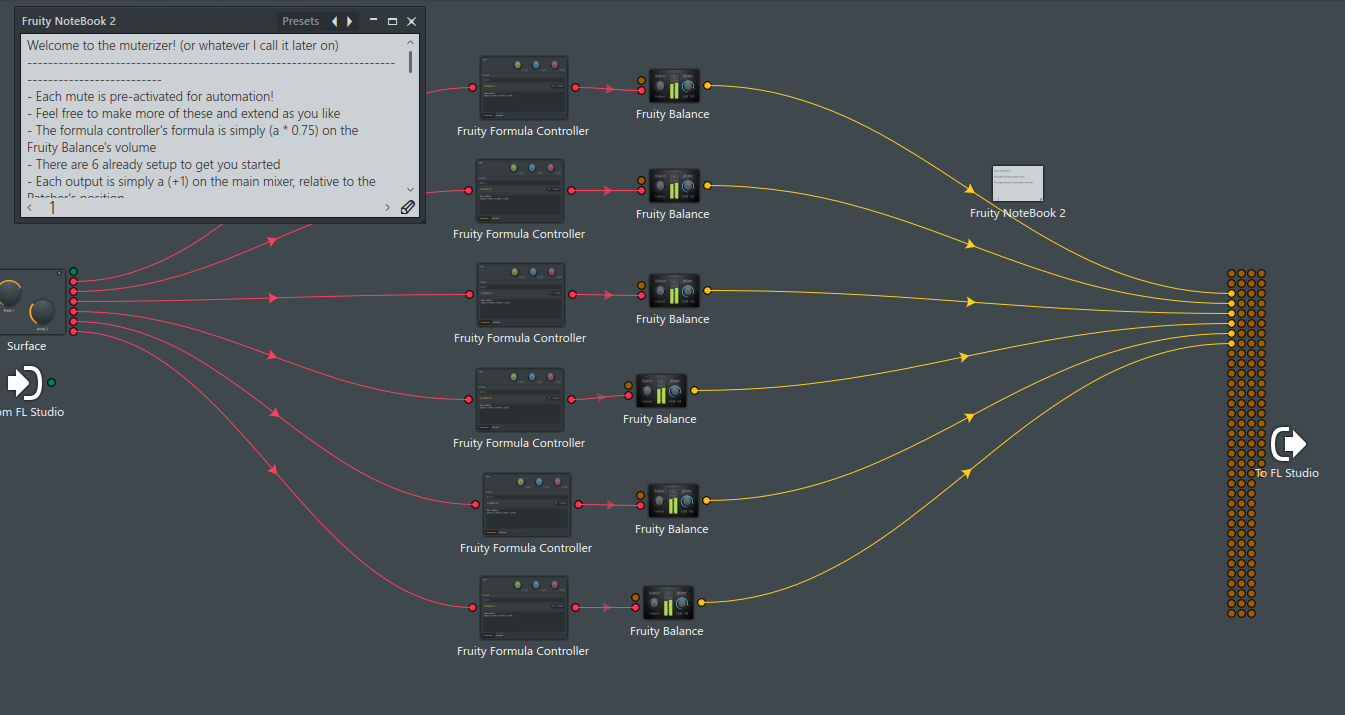
Task: Click the topmost Formula Controller red output port
Action: [575, 88]
